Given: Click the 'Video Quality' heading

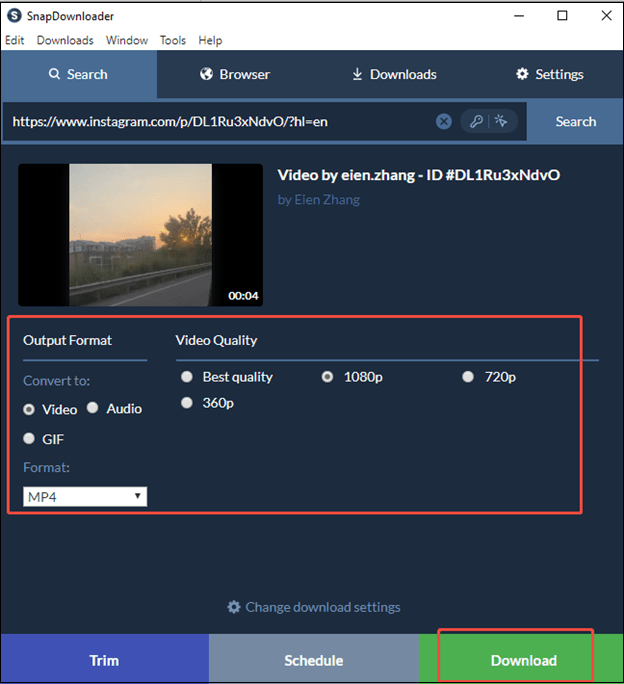Looking at the screenshot, I should click(x=216, y=340).
